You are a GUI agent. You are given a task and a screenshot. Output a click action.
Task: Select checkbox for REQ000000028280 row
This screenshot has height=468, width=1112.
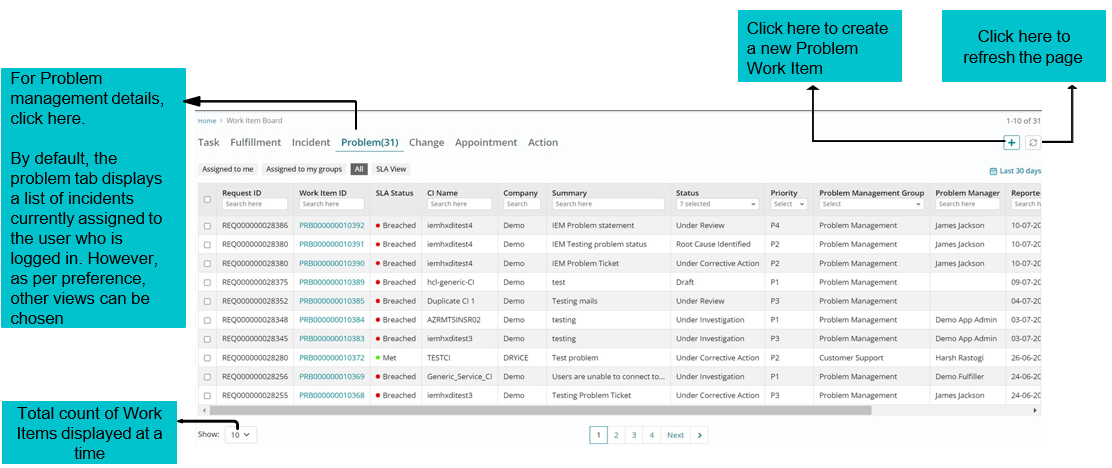pos(207,358)
